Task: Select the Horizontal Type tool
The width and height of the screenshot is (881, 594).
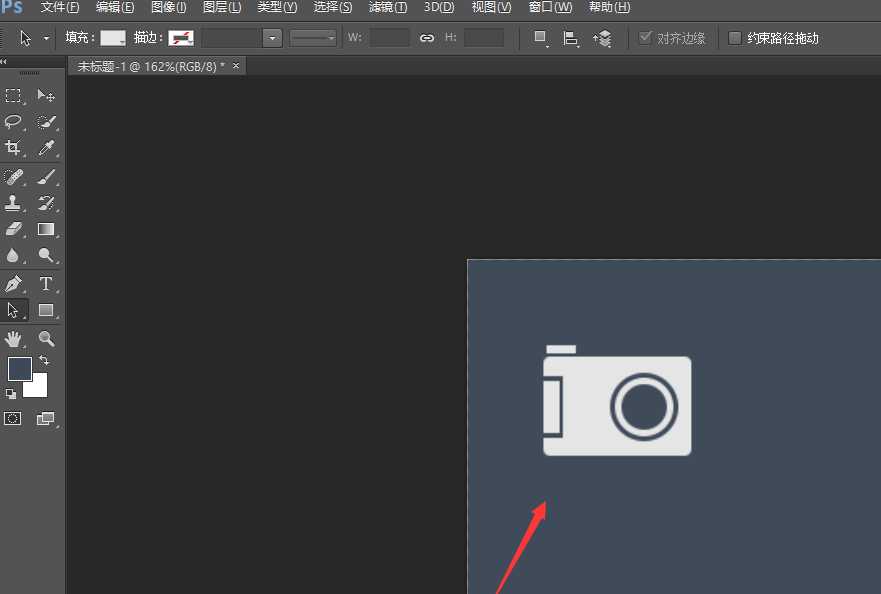Action: point(46,284)
